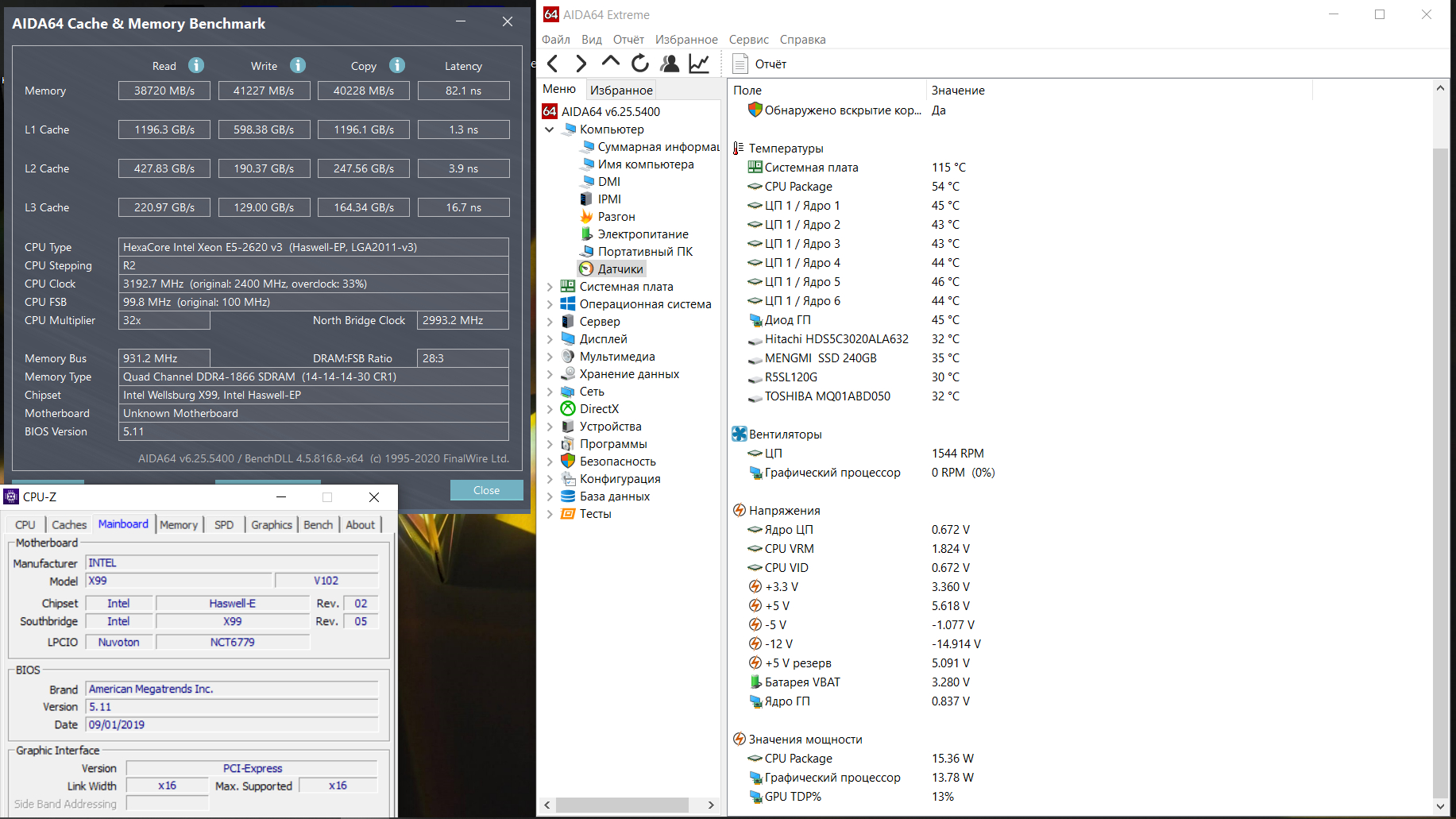This screenshot has width=1456, height=819.
Task: Open the Отчёт menu in menu bar
Action: pyautogui.click(x=628, y=39)
